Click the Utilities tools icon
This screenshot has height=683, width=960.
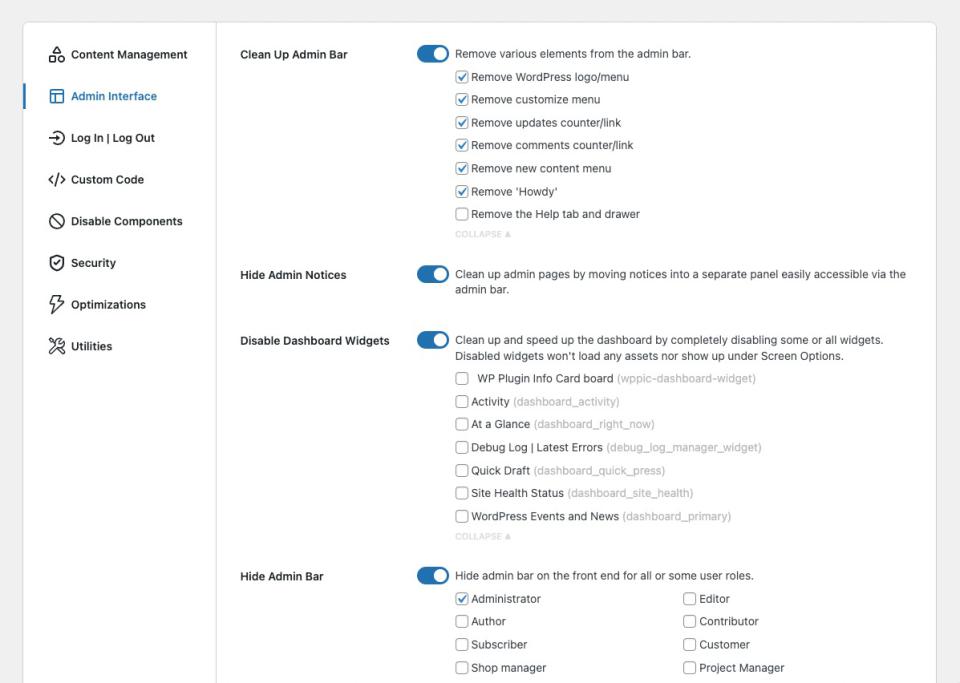(x=57, y=347)
